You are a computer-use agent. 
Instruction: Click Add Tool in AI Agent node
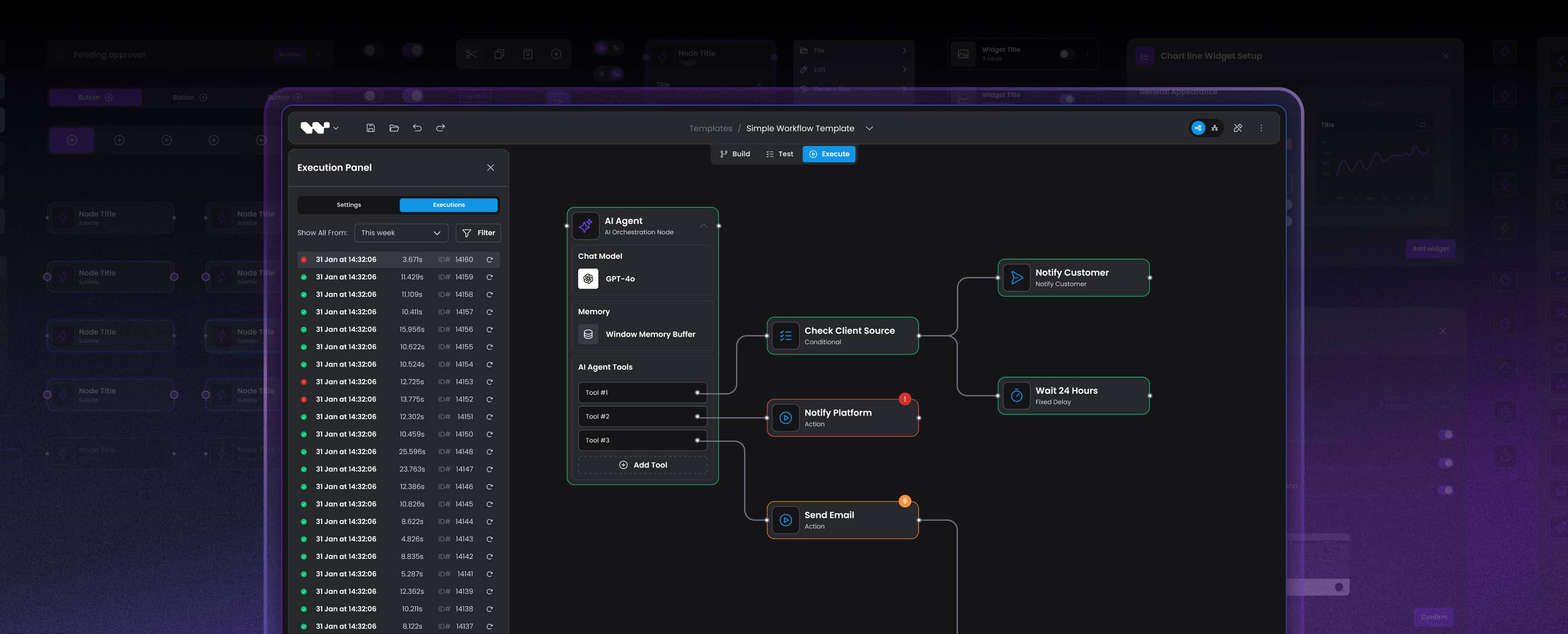click(x=643, y=465)
